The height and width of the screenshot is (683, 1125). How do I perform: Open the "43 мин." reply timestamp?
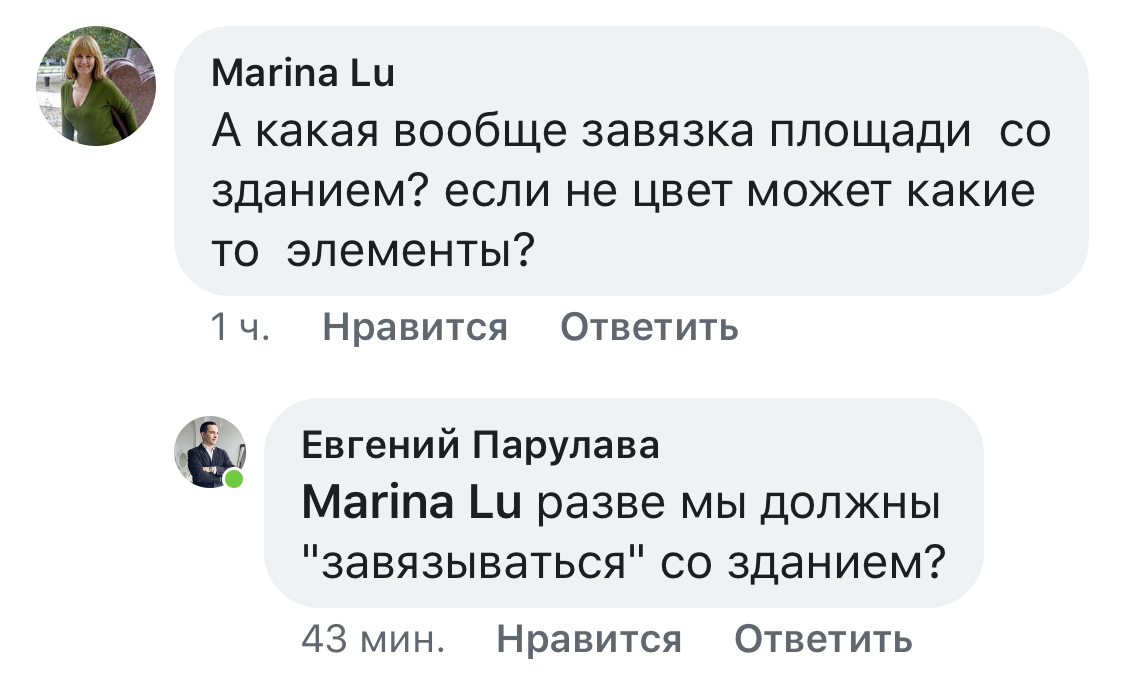coord(373,638)
